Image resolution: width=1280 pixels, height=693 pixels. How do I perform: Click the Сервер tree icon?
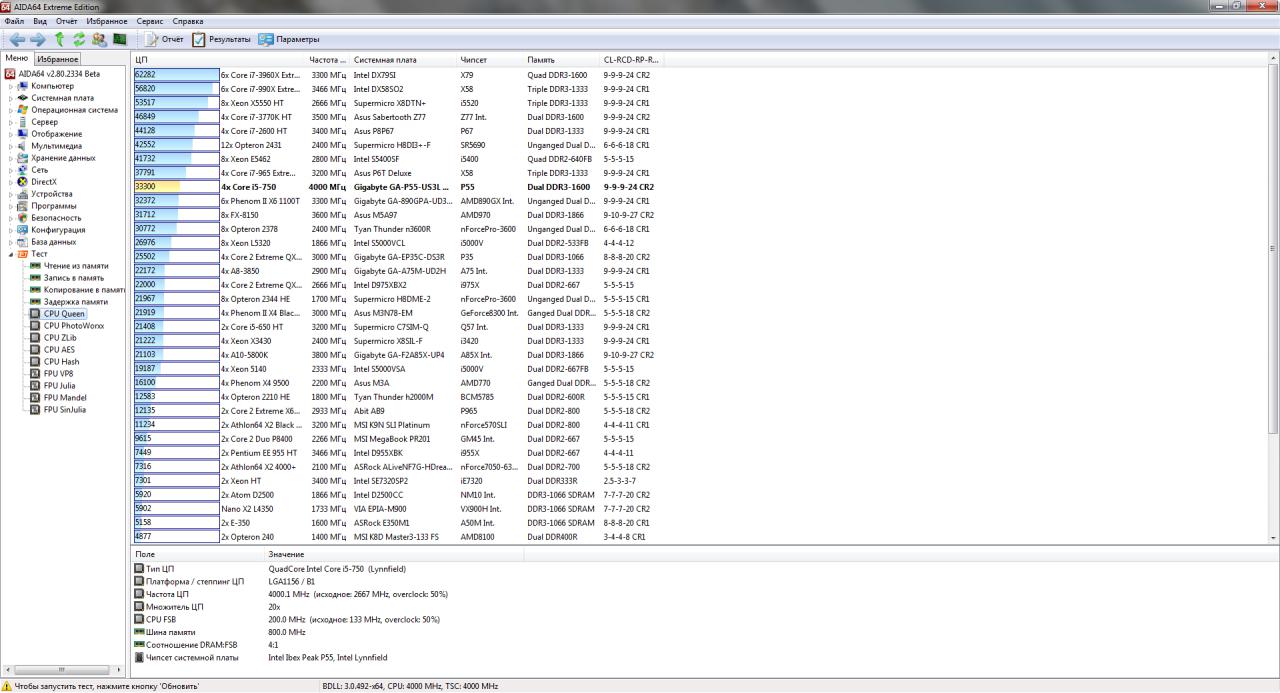coord(23,122)
